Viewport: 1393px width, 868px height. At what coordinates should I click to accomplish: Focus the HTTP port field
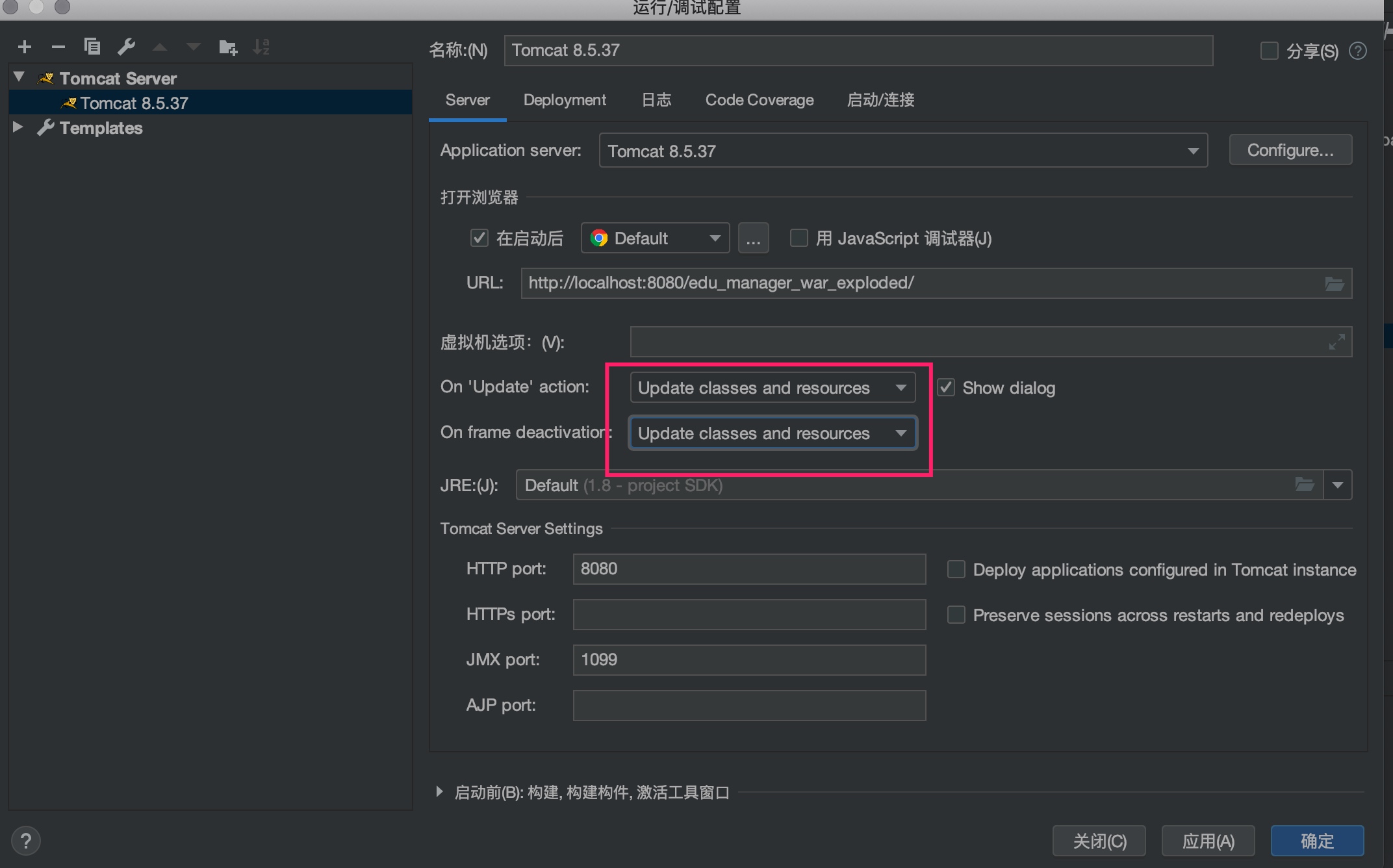pyautogui.click(x=749, y=569)
